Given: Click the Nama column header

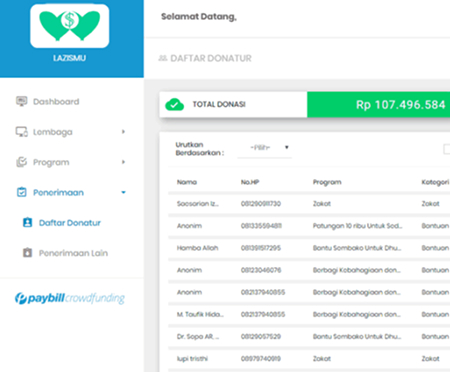Looking at the screenshot, I should tap(187, 182).
